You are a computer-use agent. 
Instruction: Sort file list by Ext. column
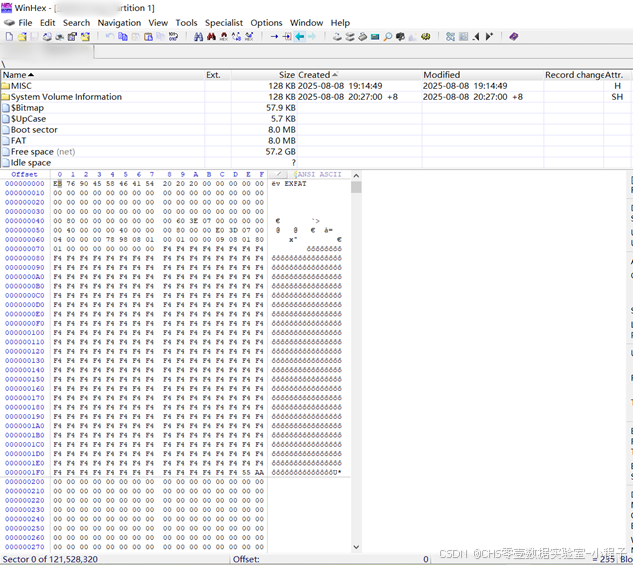coord(218,75)
